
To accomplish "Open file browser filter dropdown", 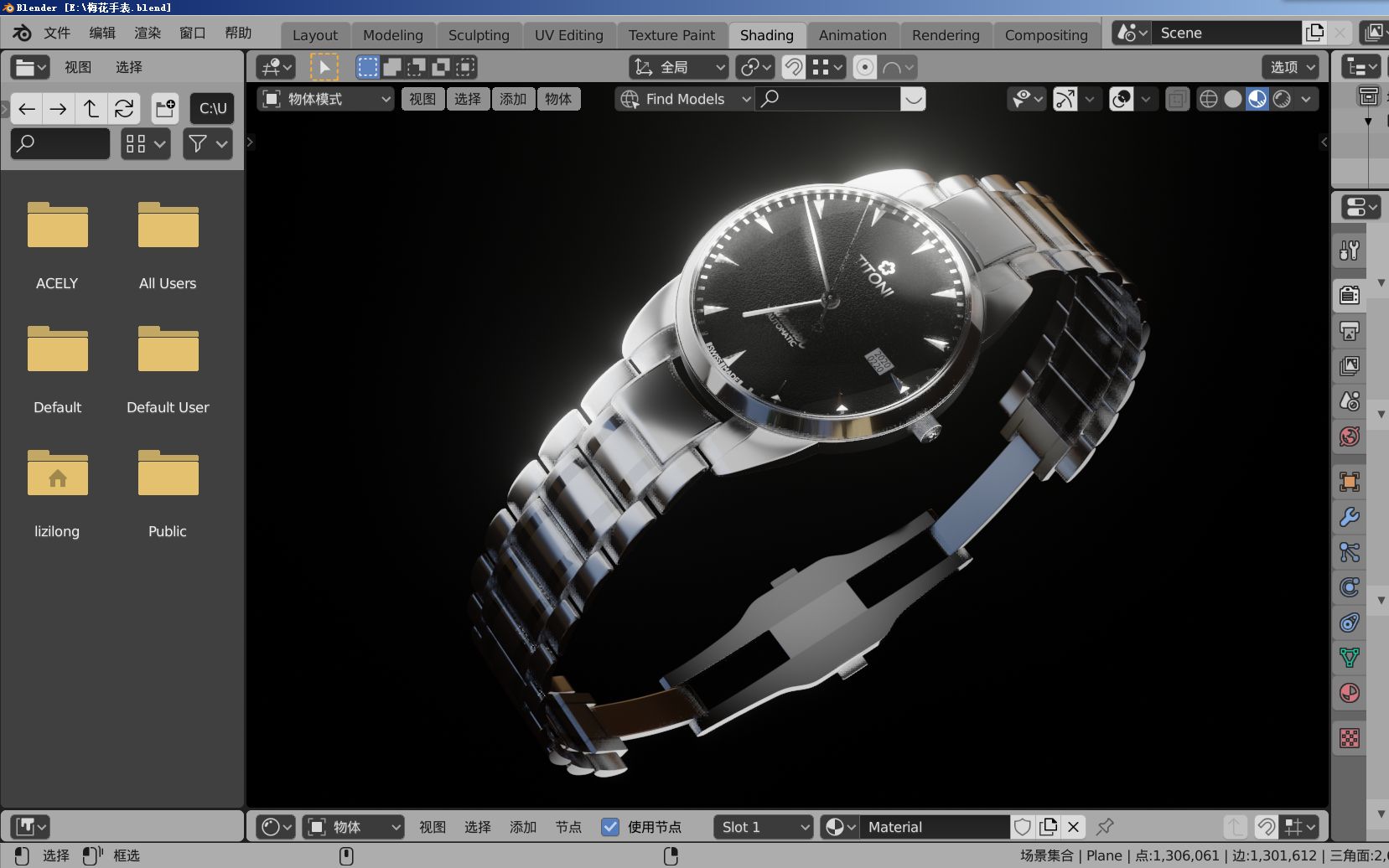I will point(208,144).
